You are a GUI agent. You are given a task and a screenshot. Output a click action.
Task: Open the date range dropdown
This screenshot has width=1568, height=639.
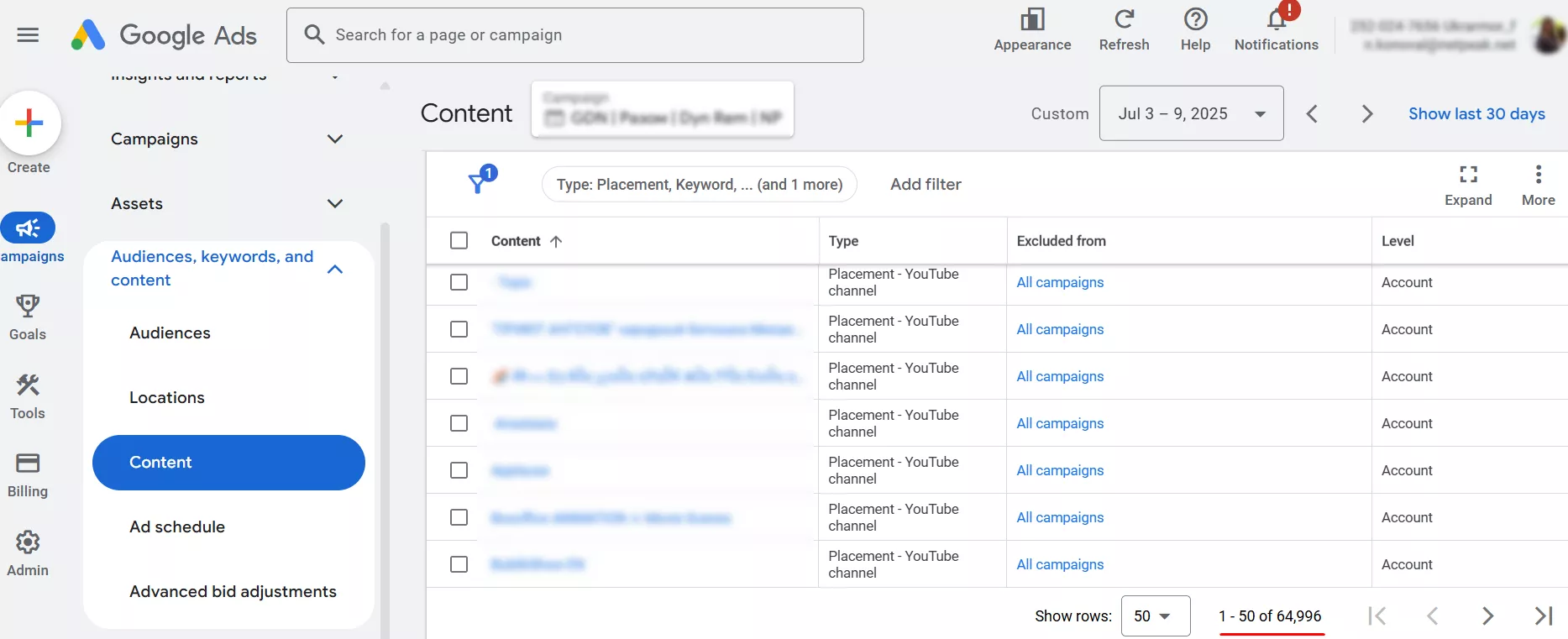pyautogui.click(x=1190, y=113)
